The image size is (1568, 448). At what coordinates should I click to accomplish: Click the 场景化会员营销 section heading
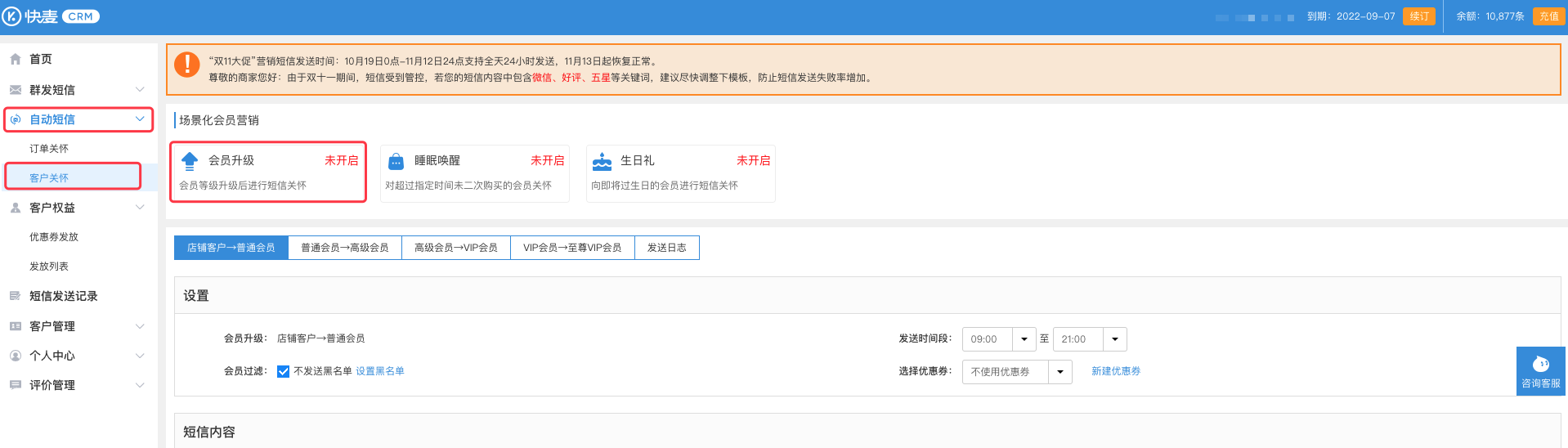coord(219,120)
